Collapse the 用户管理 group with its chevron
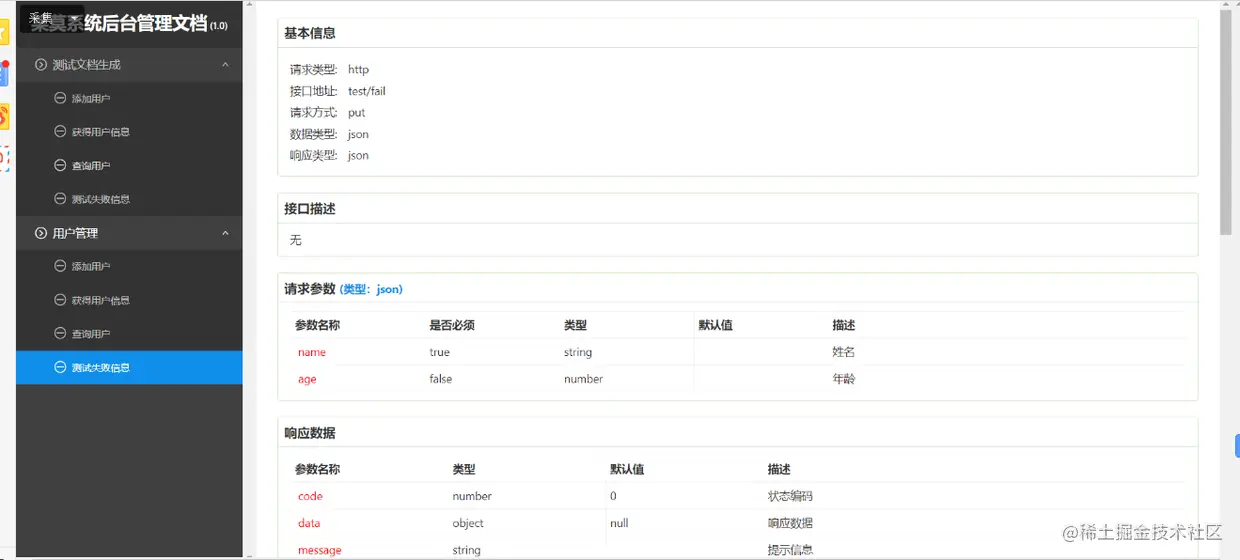Screen dimensions: 1240x560 click(x=225, y=233)
